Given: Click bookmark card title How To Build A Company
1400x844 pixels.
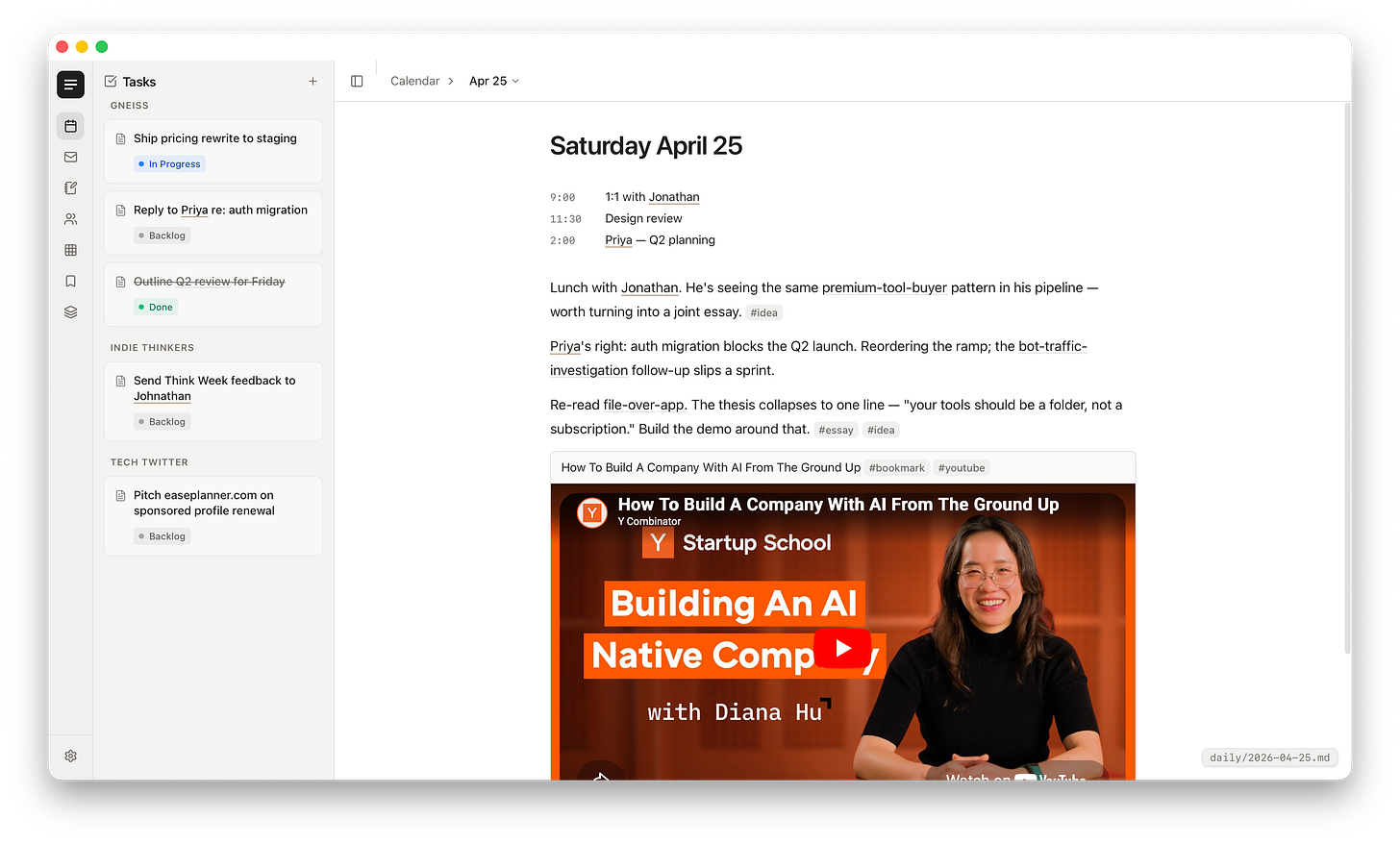Looking at the screenshot, I should coord(711,468).
